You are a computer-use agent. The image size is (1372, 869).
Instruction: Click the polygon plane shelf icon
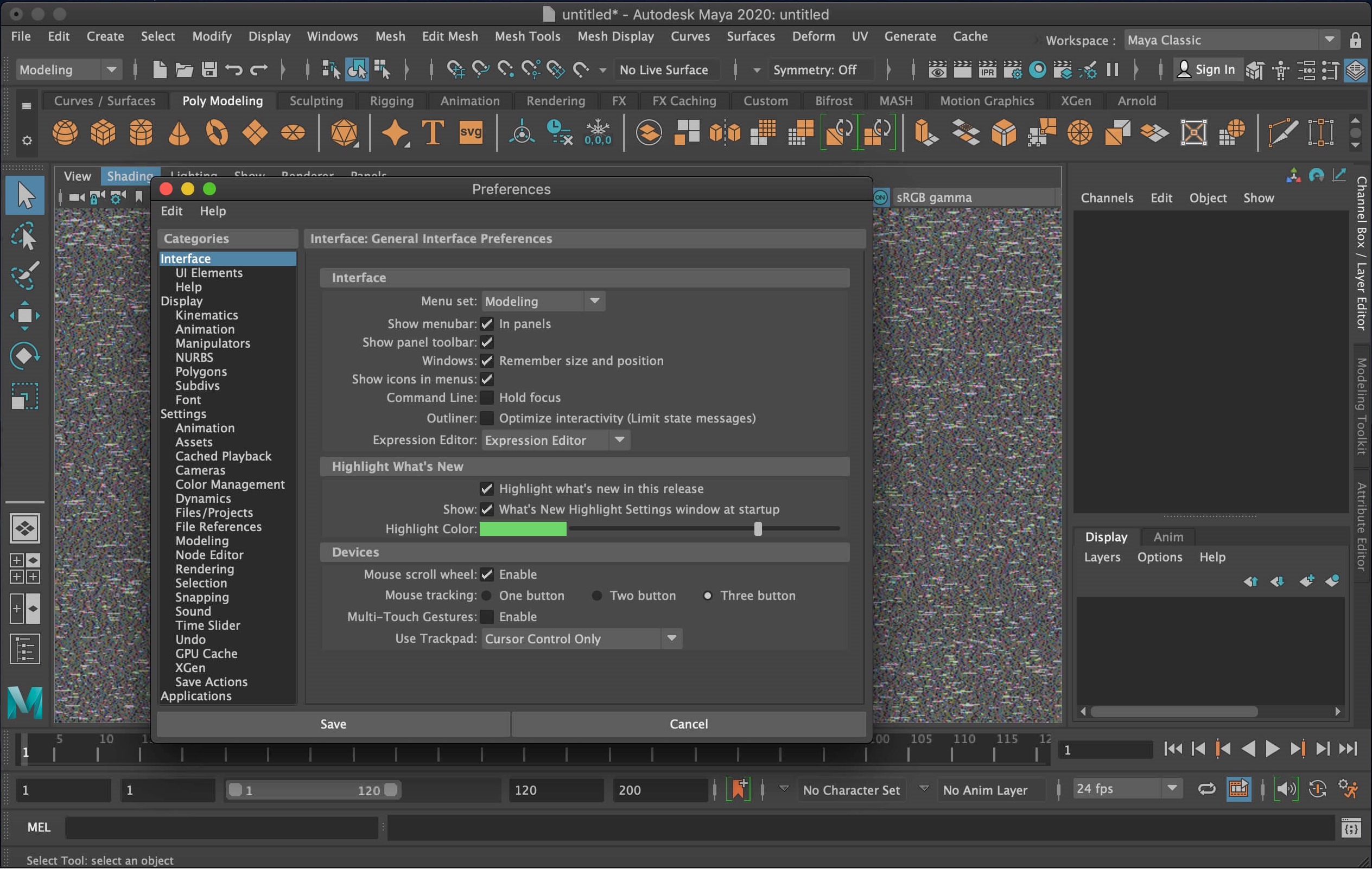point(255,133)
